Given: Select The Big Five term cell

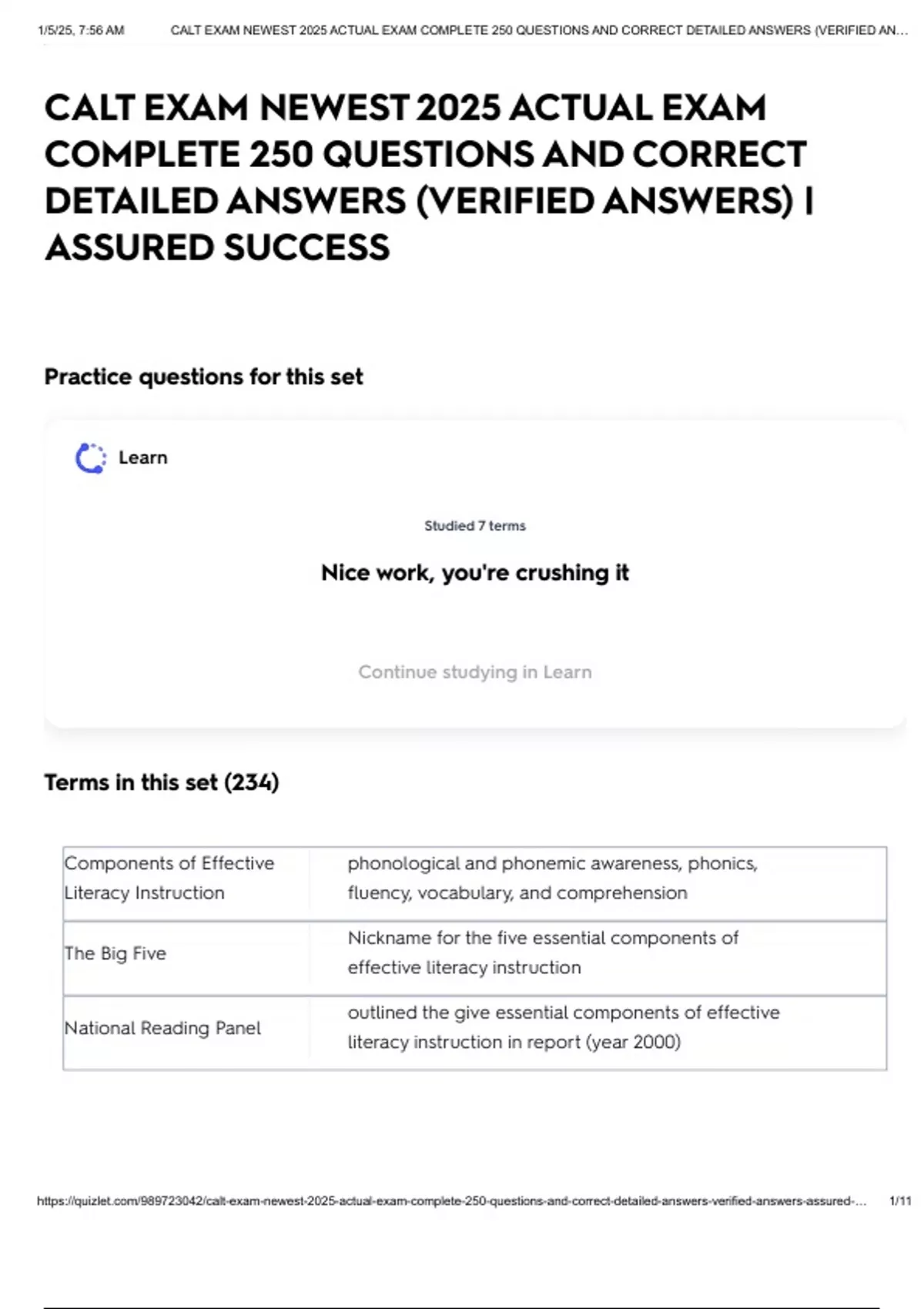Looking at the screenshot, I should click(x=115, y=953).
